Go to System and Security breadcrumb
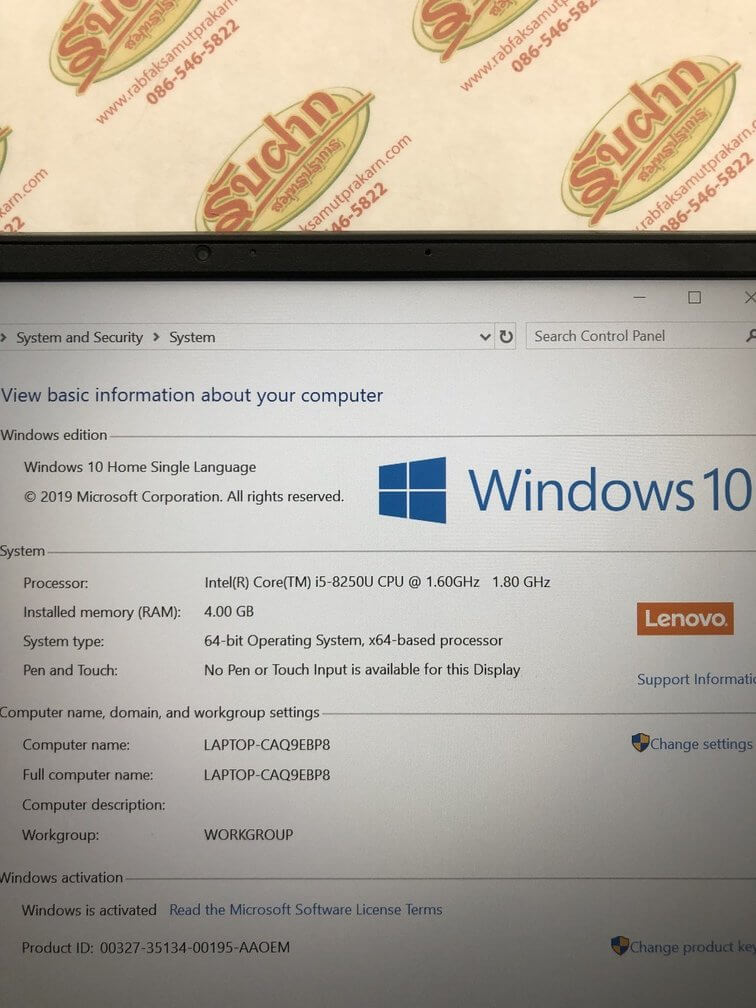756x1008 pixels. coord(80,338)
